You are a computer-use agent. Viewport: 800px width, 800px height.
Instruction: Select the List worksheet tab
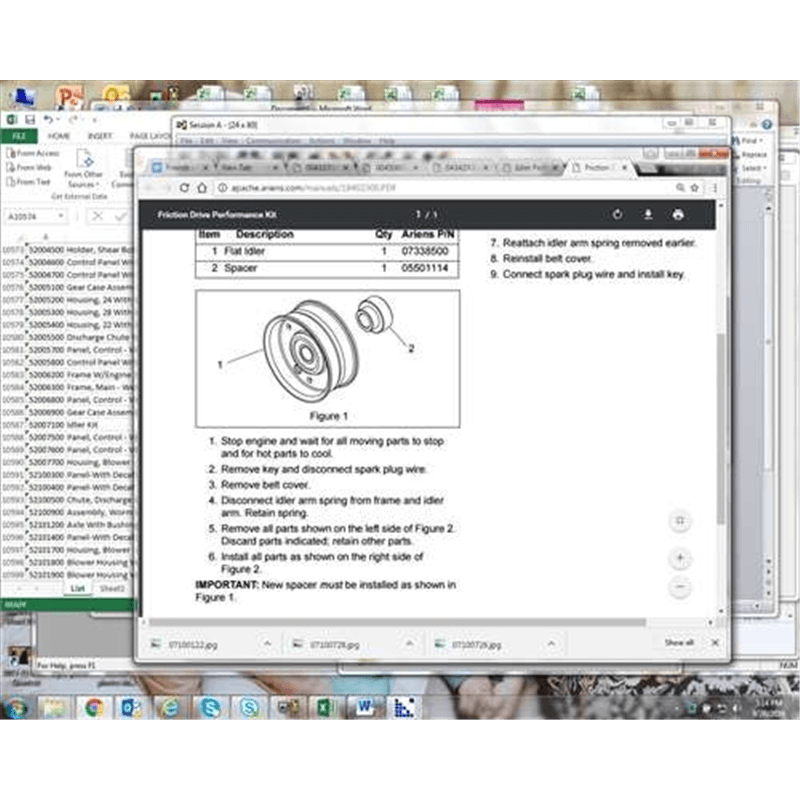77,589
